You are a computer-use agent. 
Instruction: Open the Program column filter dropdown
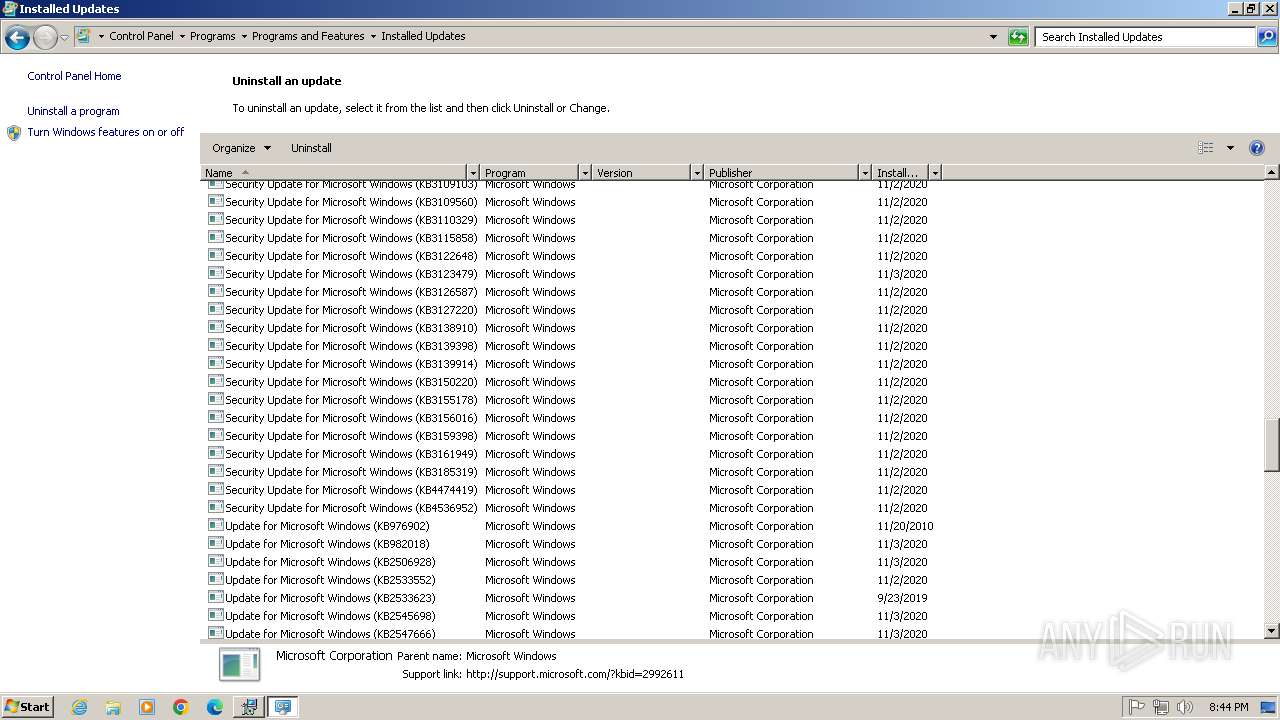click(585, 173)
